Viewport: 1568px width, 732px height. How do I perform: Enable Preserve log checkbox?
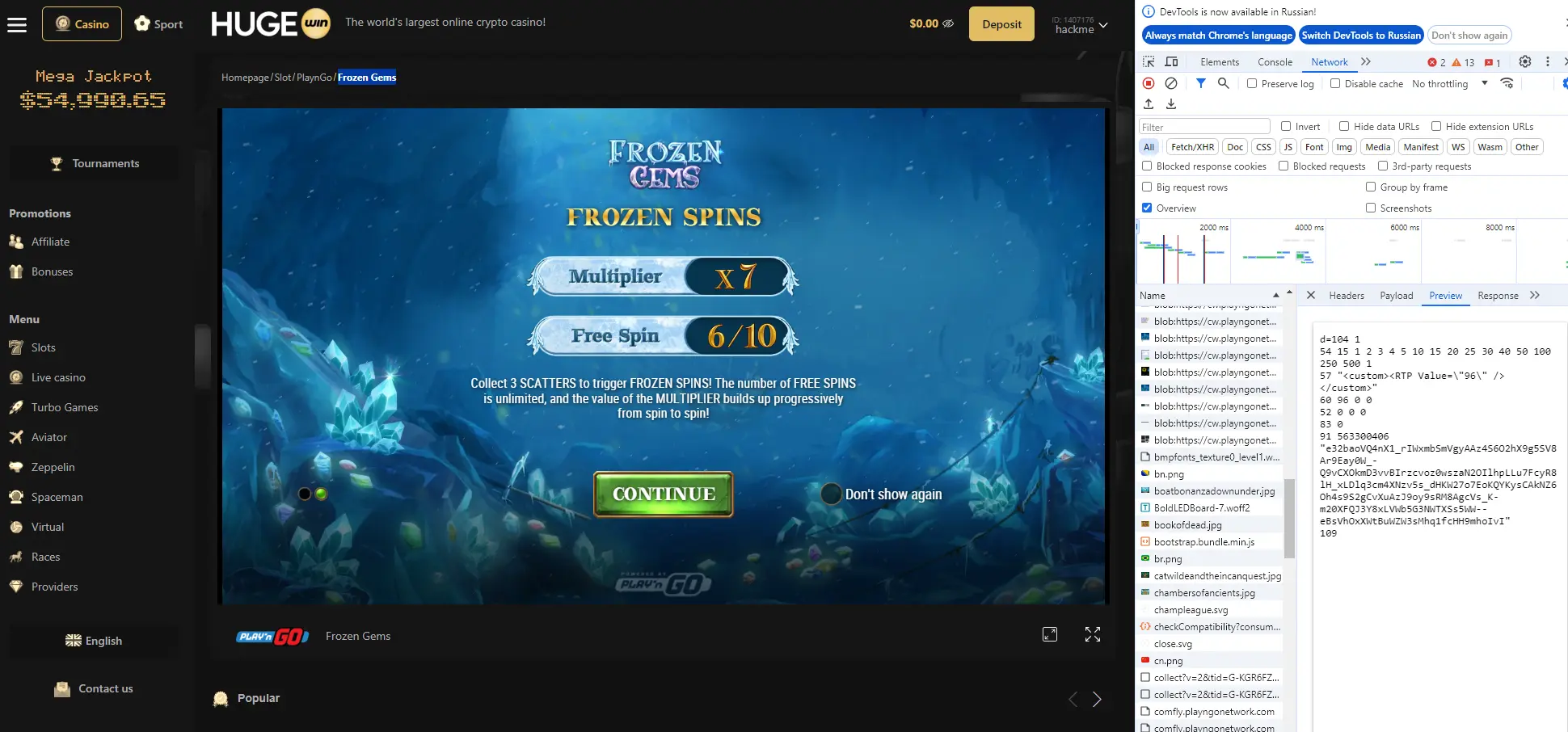pyautogui.click(x=1252, y=83)
